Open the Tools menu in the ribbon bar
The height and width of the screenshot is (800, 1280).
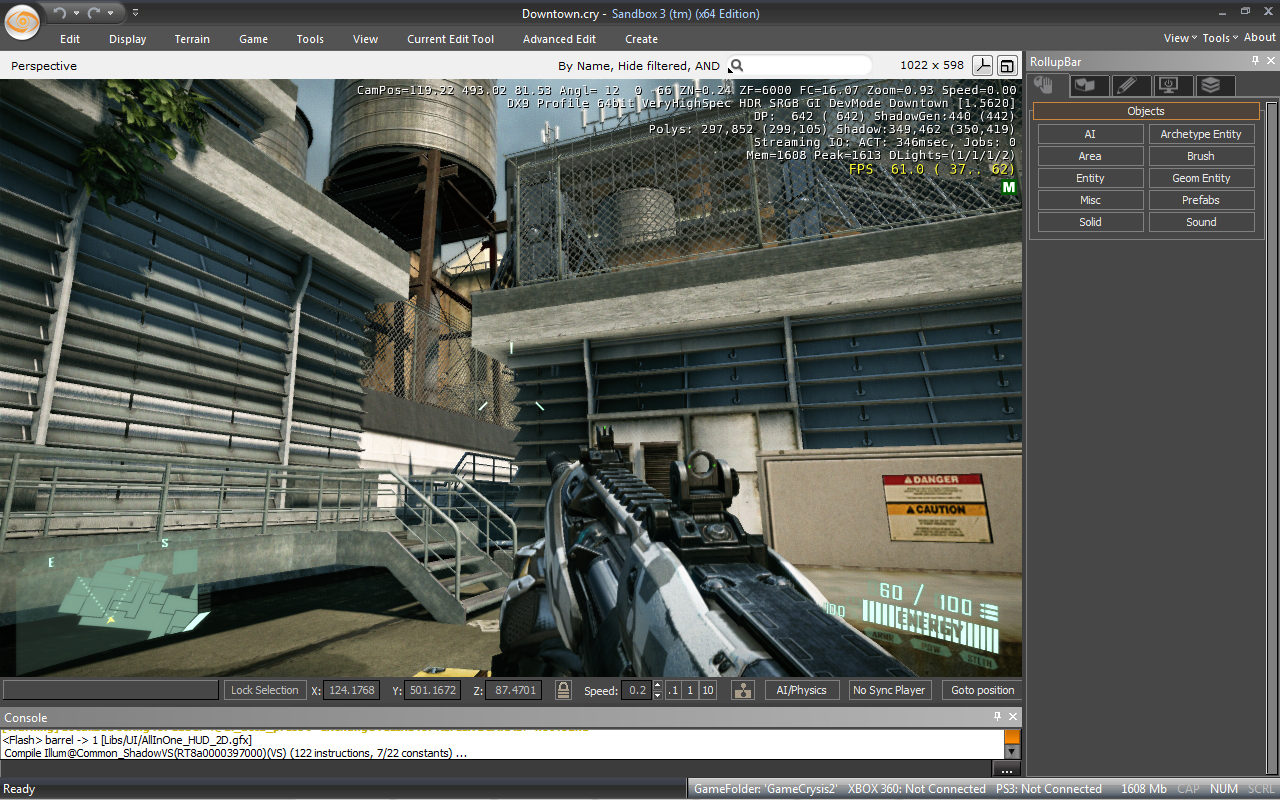click(310, 39)
